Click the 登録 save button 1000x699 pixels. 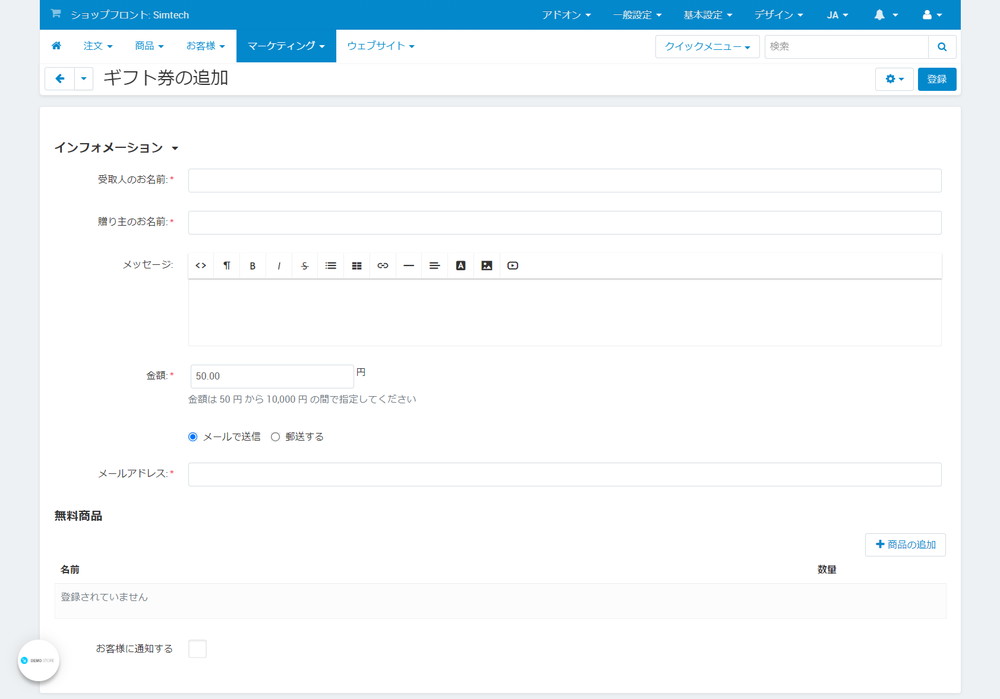click(937, 79)
